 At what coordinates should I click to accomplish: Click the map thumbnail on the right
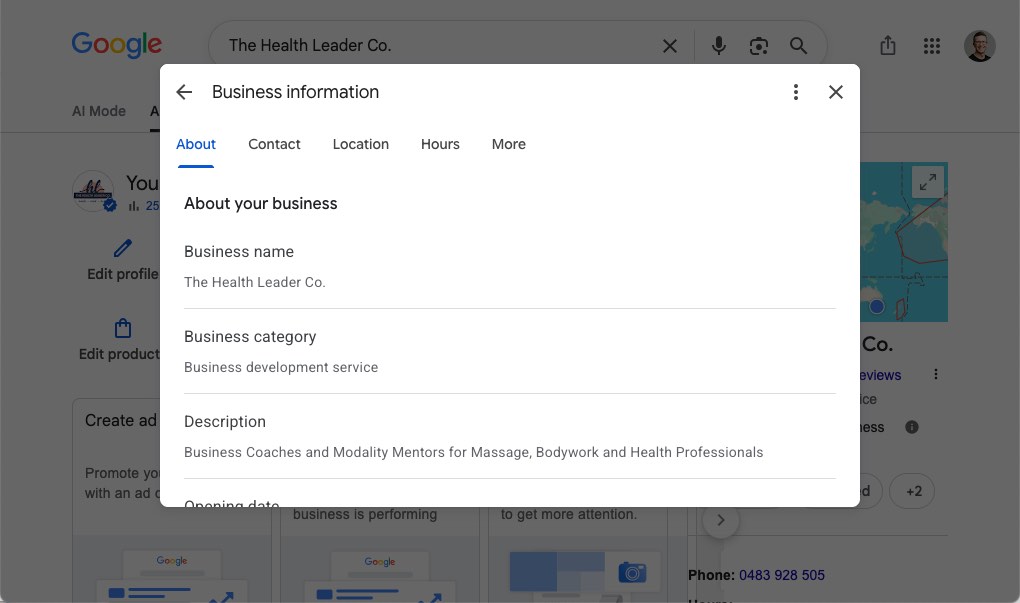point(904,242)
